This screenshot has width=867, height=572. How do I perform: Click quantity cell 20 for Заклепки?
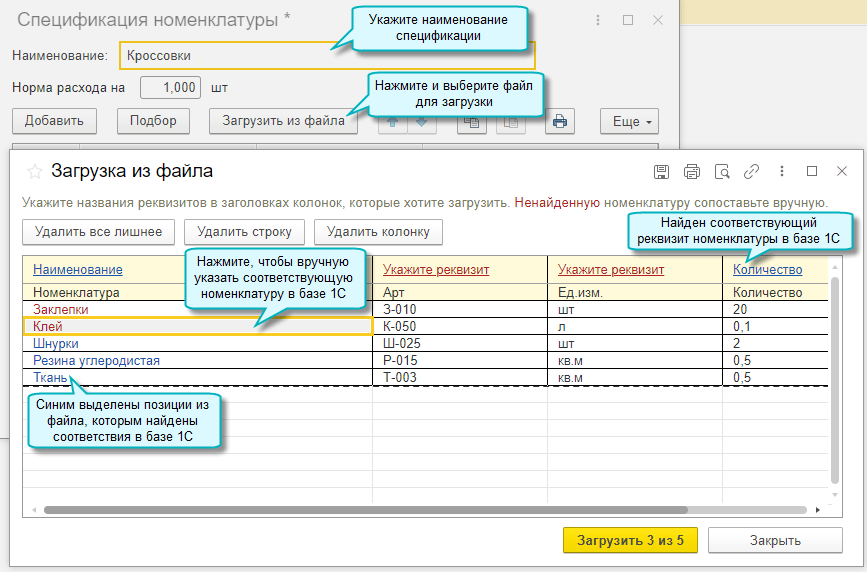pyautogui.click(x=775, y=309)
